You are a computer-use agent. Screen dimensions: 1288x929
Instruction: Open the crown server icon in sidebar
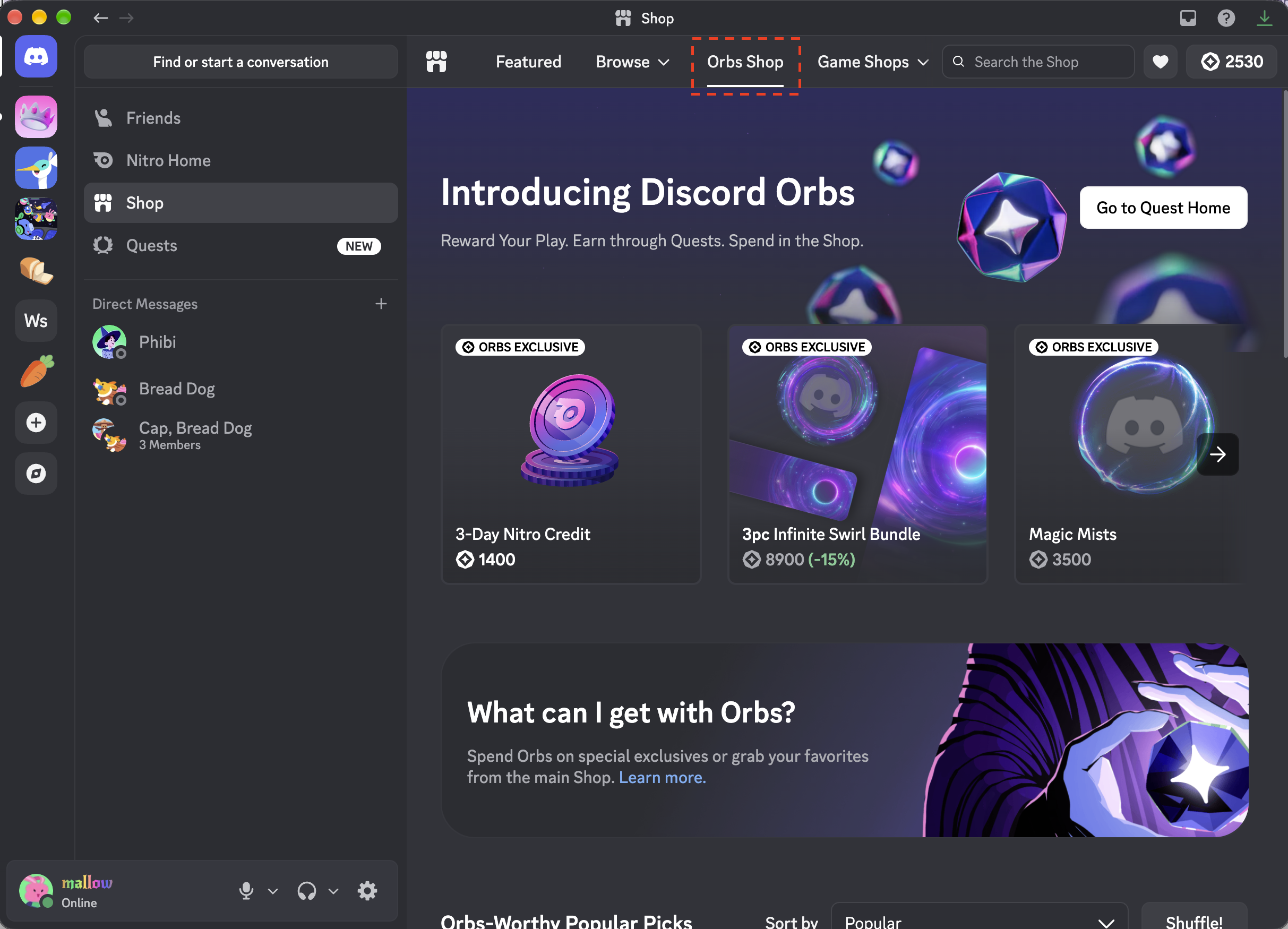tap(36, 116)
